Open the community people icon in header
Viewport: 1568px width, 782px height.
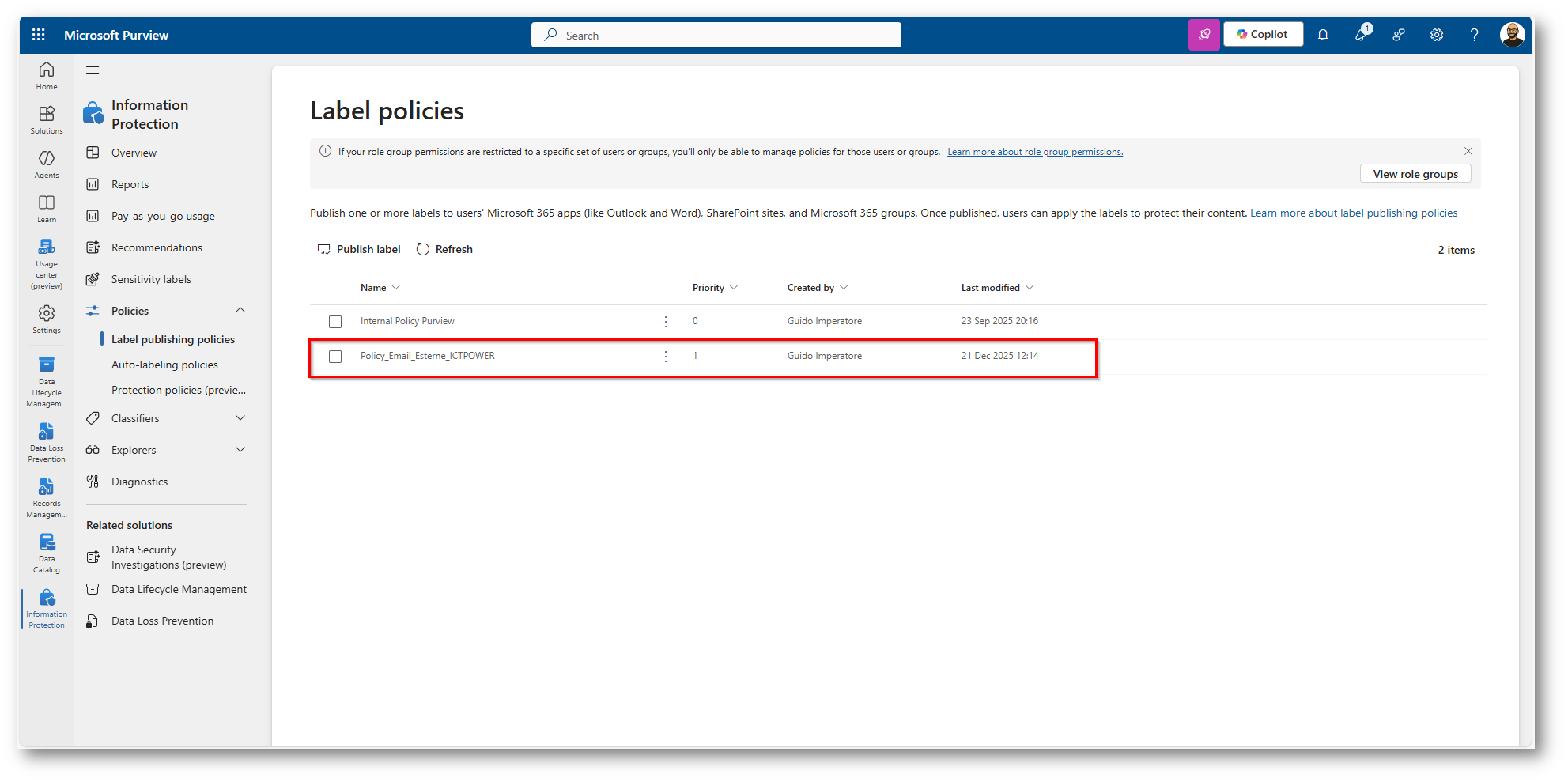[x=1399, y=35]
